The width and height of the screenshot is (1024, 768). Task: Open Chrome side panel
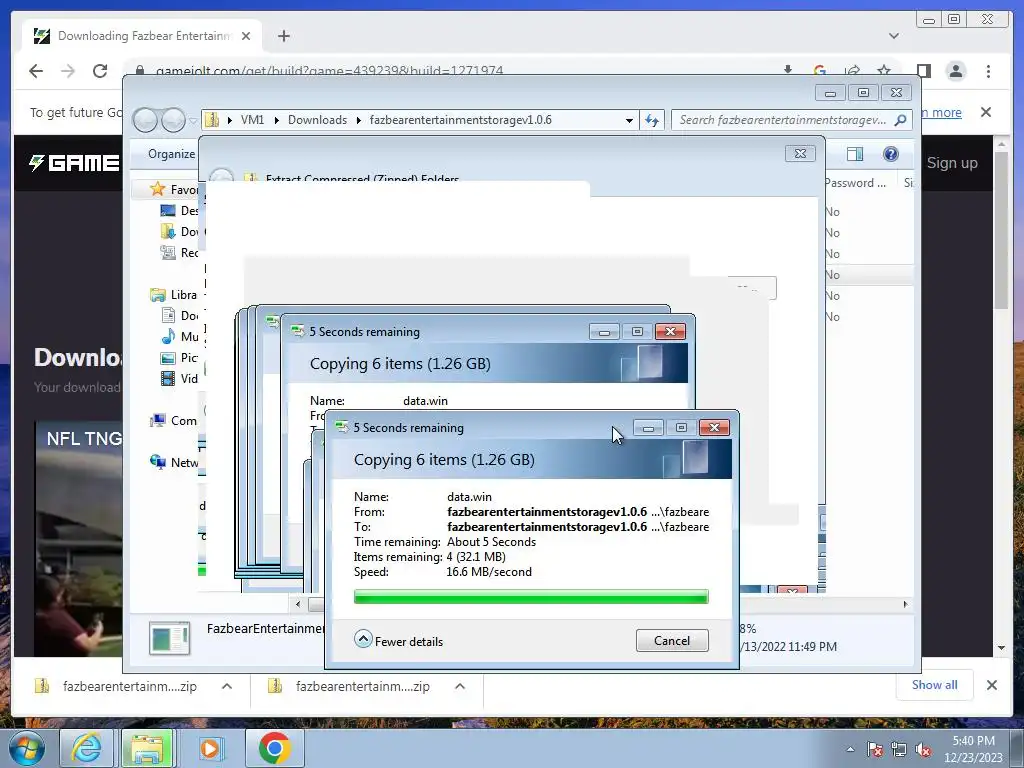[923, 71]
